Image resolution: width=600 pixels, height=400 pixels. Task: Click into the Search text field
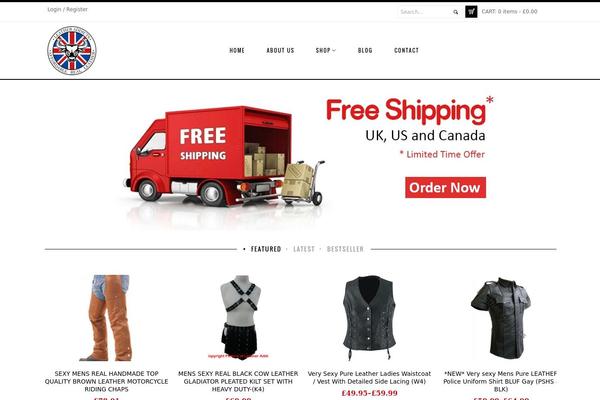[x=424, y=12]
